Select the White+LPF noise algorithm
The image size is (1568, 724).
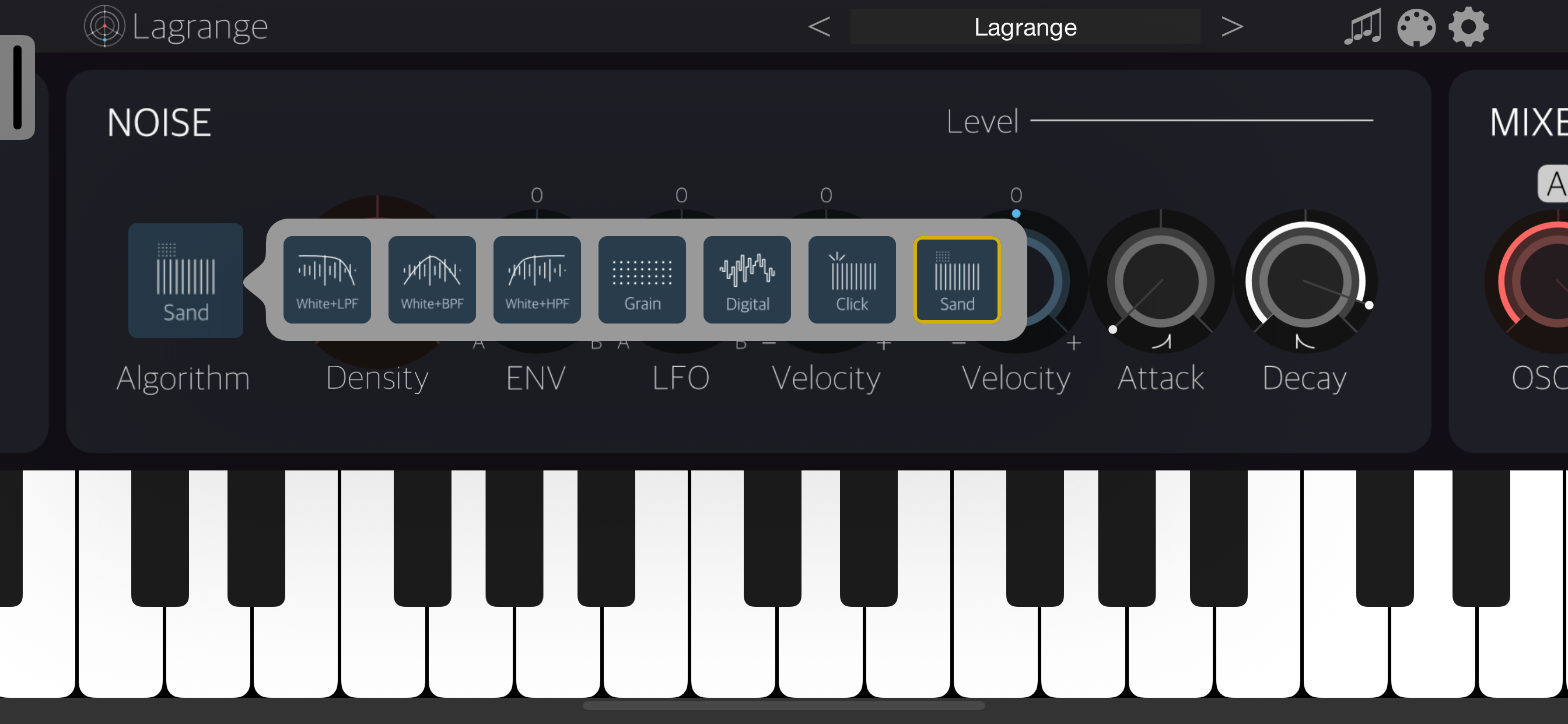[x=327, y=279]
